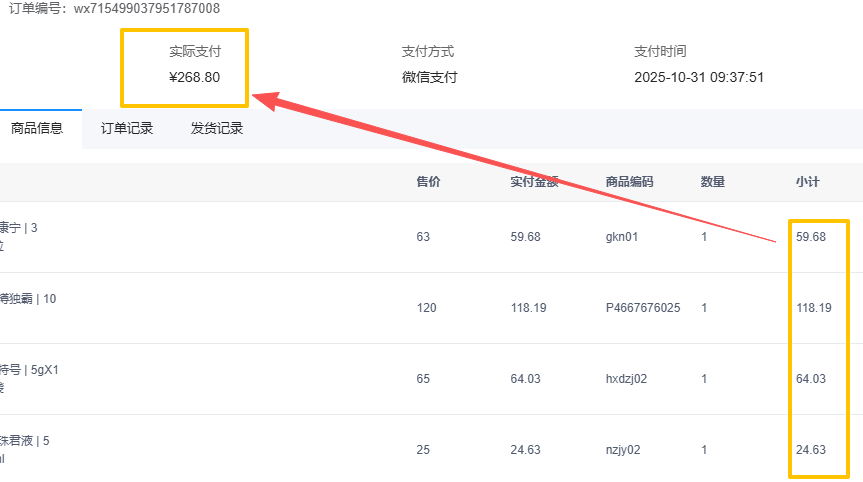Select product code gkn01
Screen dimensions: 863x482
[622, 237]
